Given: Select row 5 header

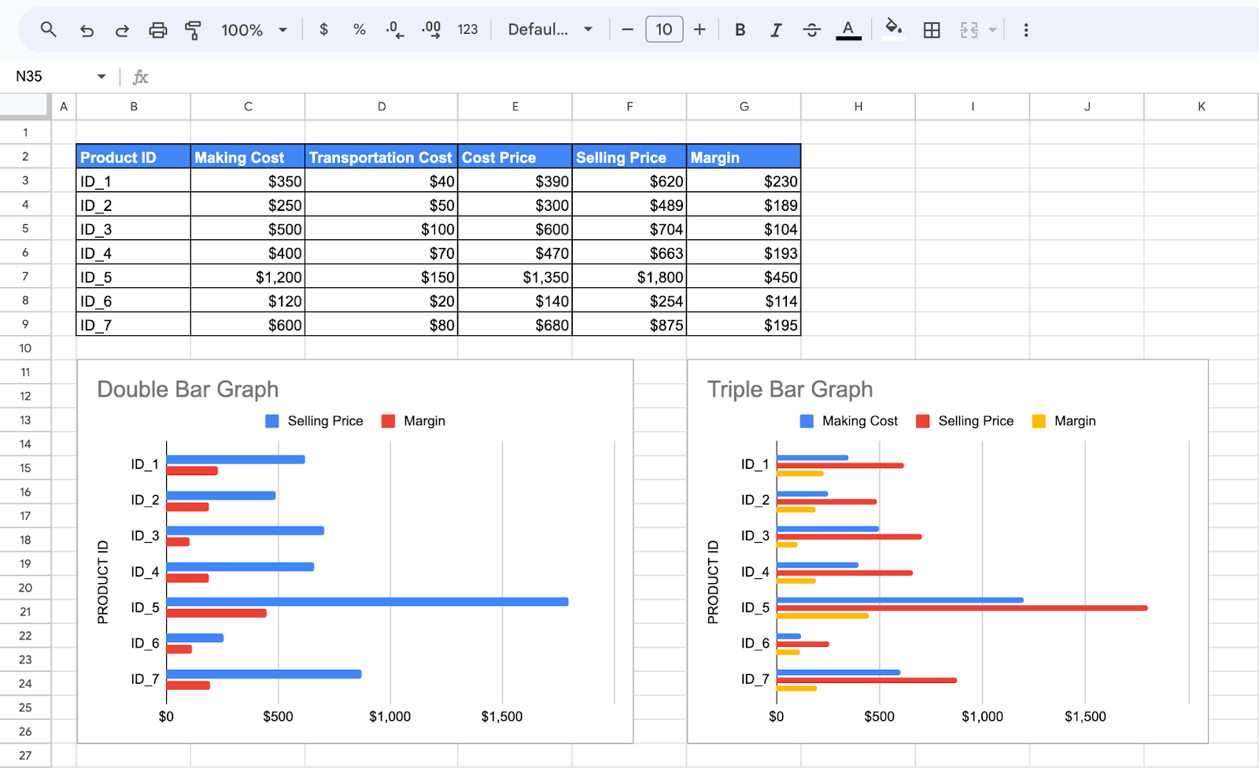Looking at the screenshot, I should tap(25, 228).
